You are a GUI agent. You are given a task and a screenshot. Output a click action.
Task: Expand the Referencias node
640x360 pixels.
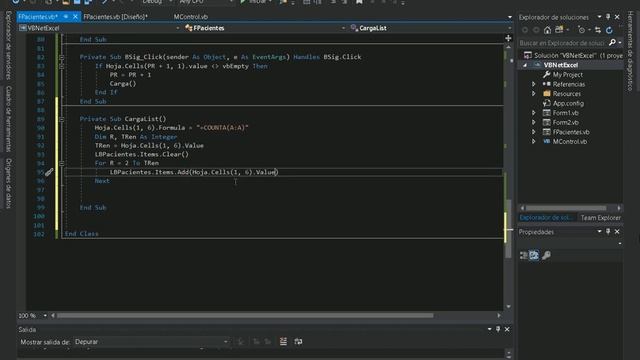[x=533, y=84]
